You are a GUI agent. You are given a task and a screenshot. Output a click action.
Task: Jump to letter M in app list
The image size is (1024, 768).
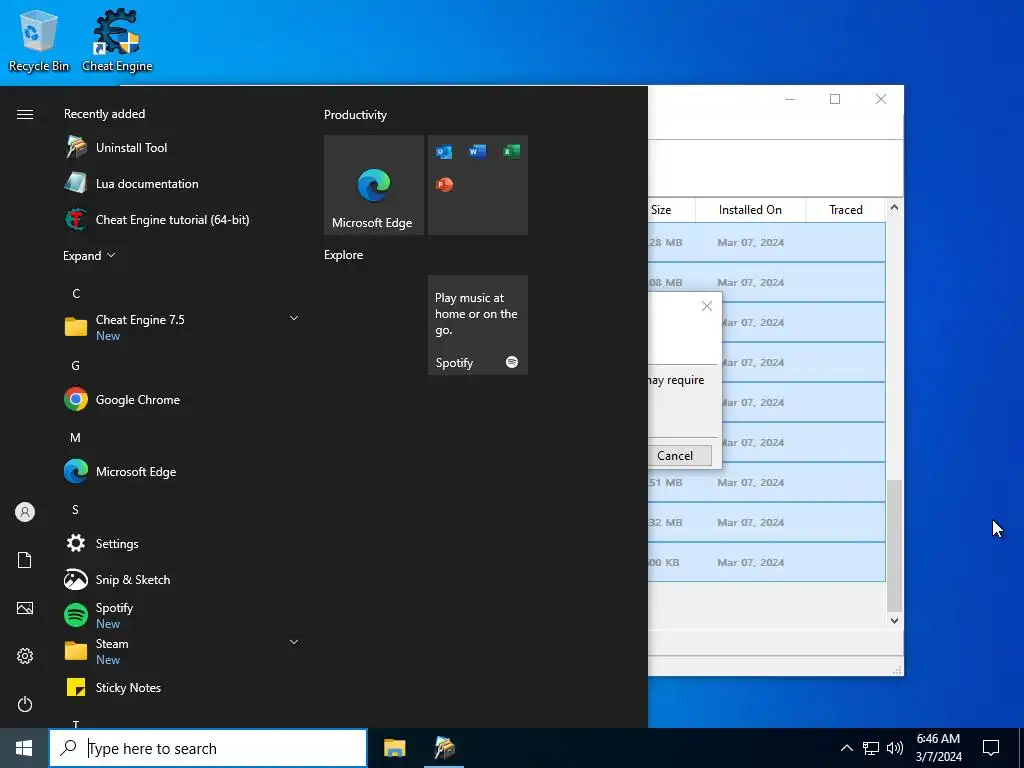coord(76,438)
